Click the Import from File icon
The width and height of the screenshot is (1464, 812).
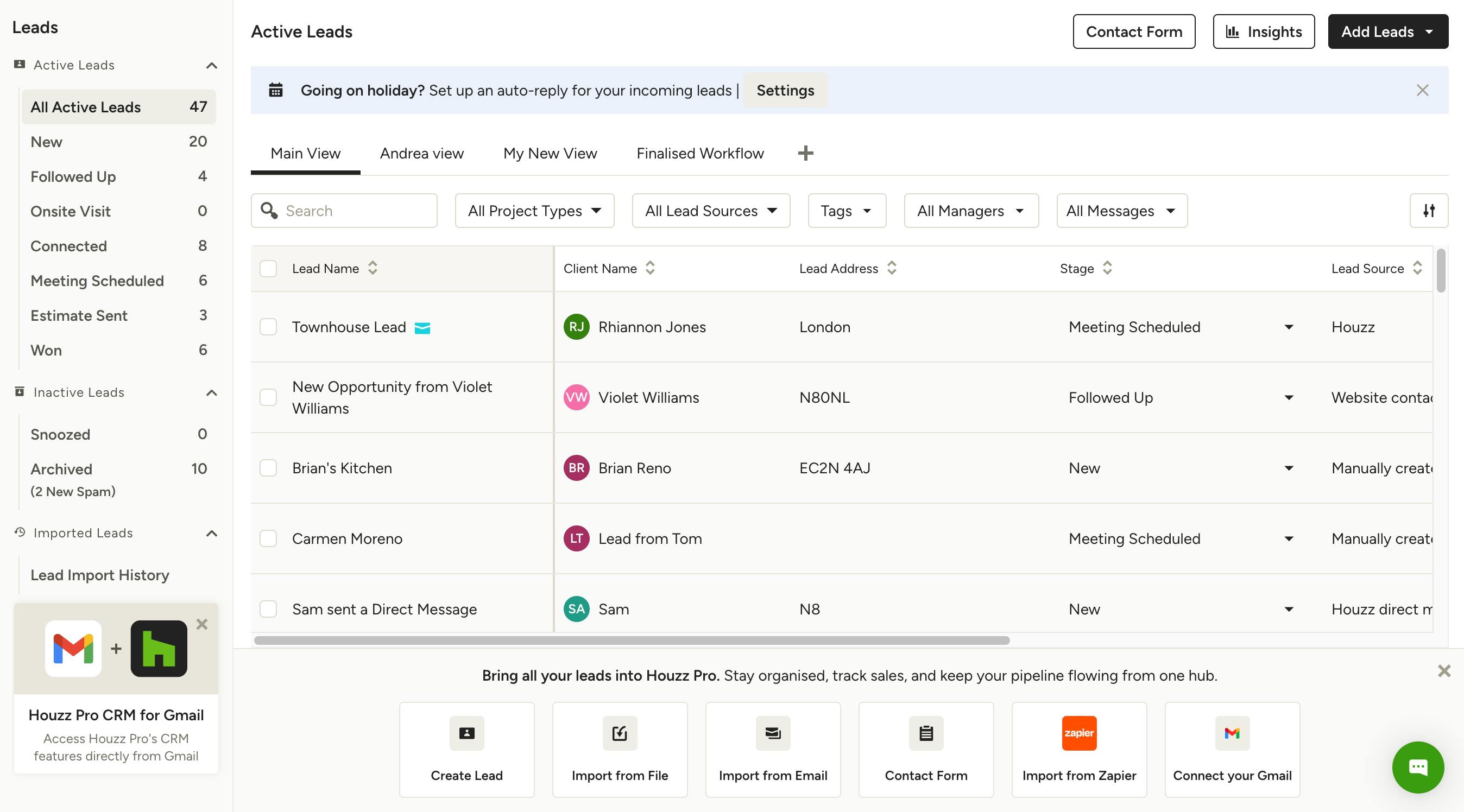[620, 733]
